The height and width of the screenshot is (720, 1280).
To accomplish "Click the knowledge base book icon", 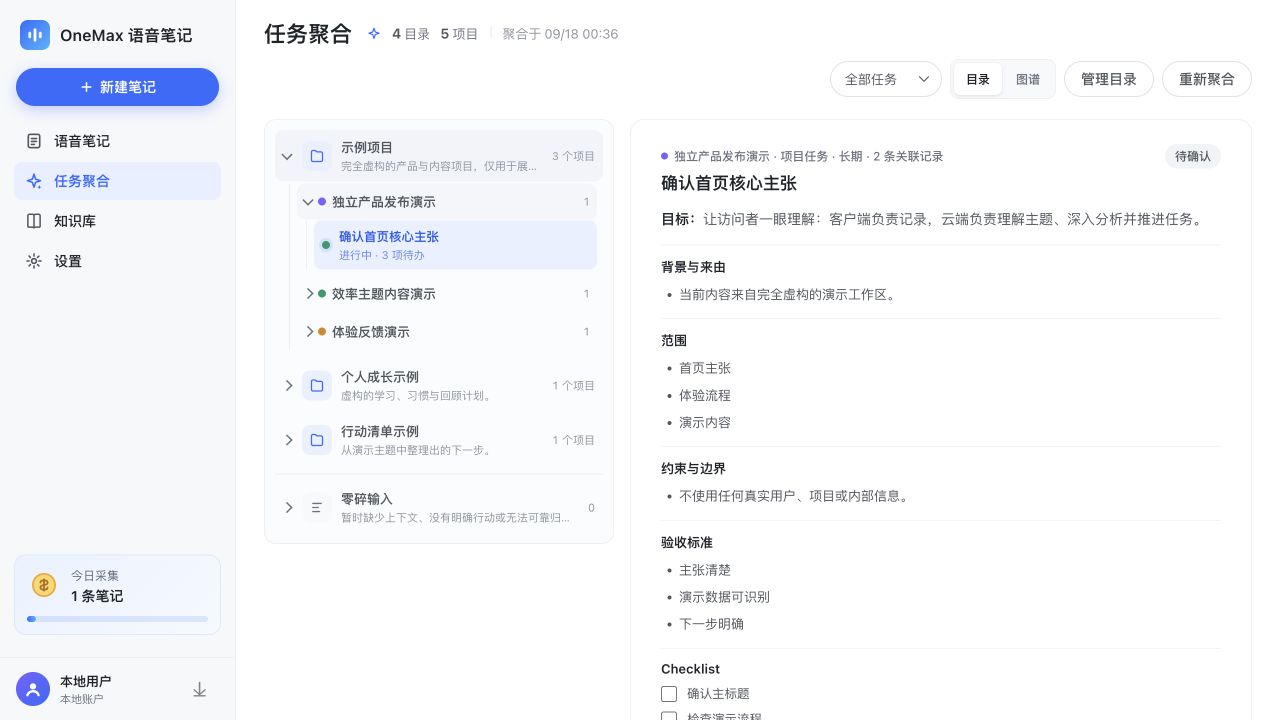I will pyautogui.click(x=34, y=221).
